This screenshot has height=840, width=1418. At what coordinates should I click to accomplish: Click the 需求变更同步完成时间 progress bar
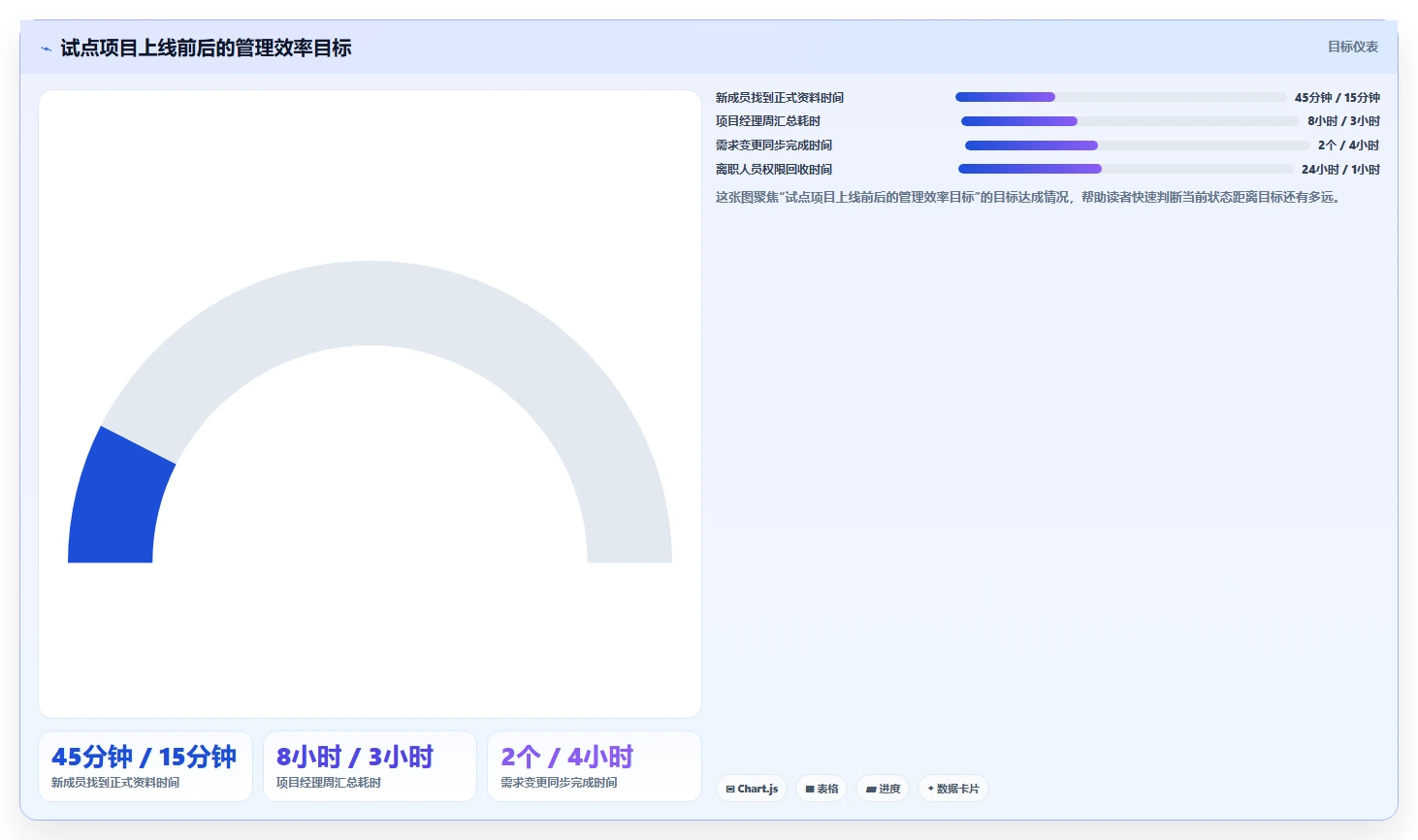[1137, 145]
